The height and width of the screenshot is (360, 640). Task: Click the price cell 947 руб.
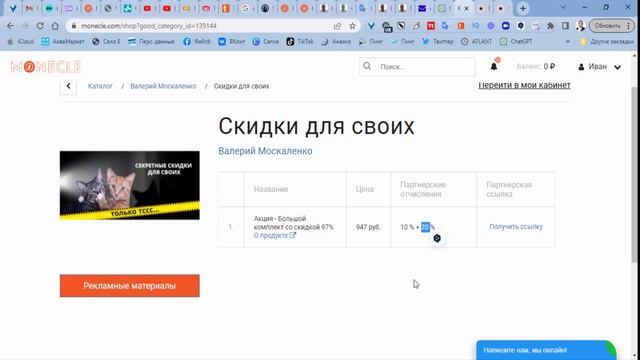point(368,227)
